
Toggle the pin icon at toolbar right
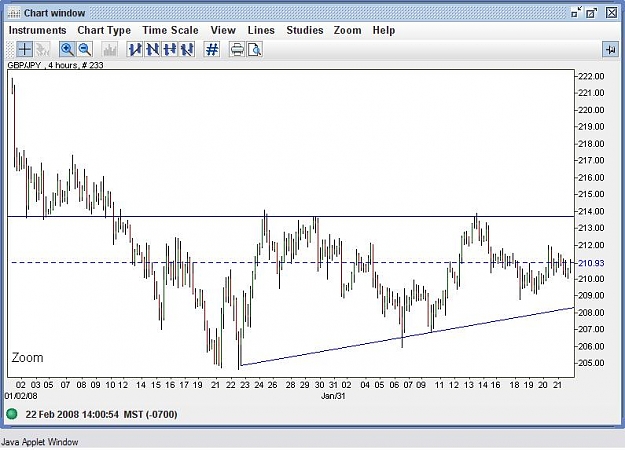[x=610, y=49]
